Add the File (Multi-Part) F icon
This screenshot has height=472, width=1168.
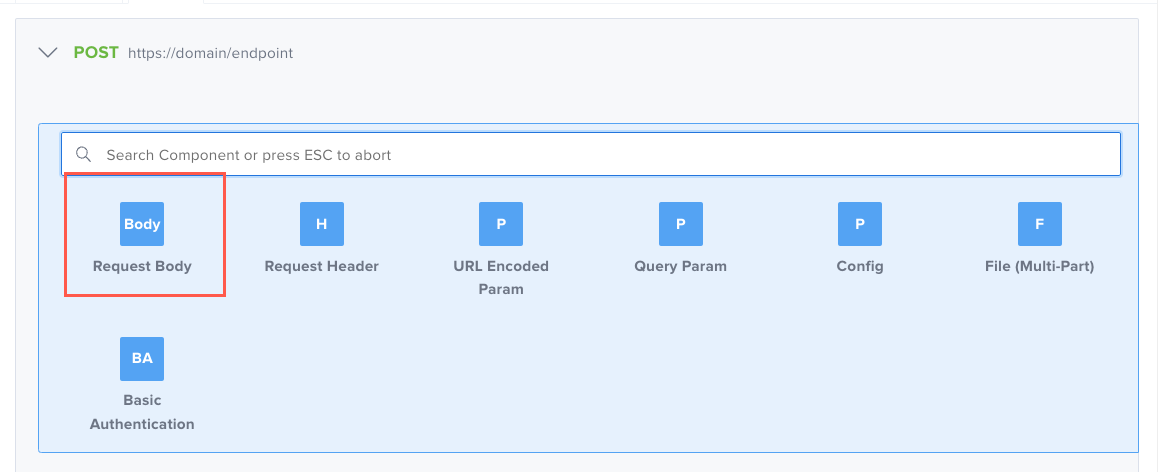[x=1039, y=224]
